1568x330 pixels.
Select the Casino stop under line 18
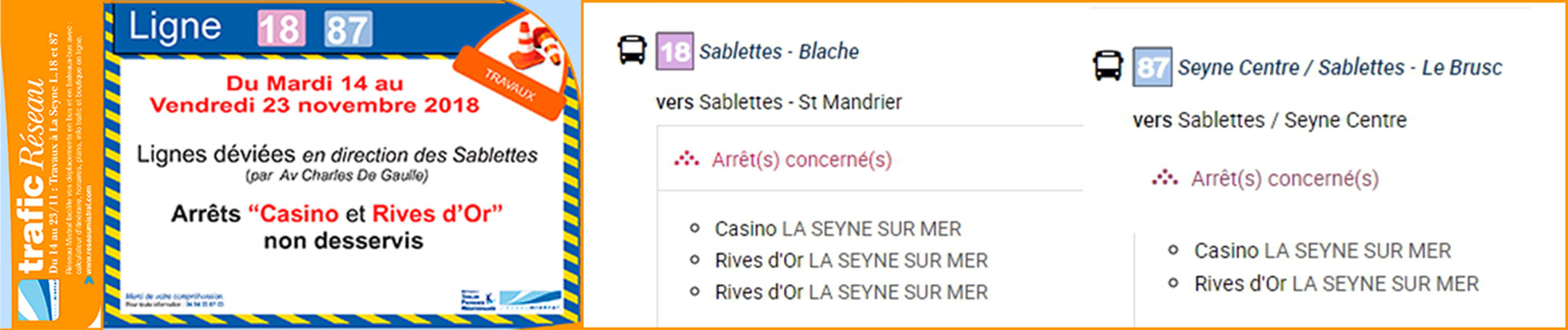(837, 229)
